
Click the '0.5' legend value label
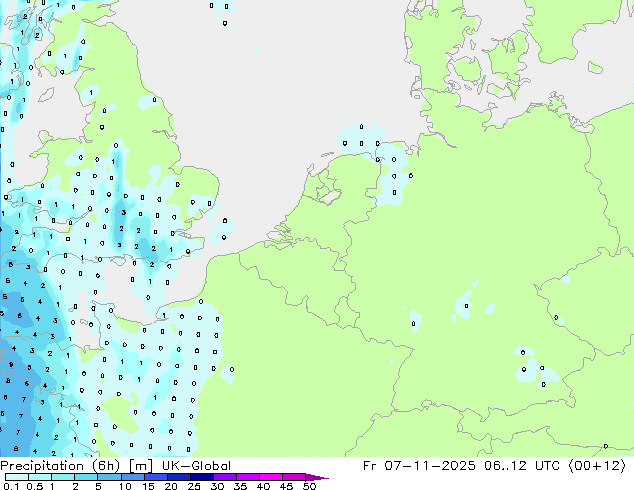[x=35, y=486]
